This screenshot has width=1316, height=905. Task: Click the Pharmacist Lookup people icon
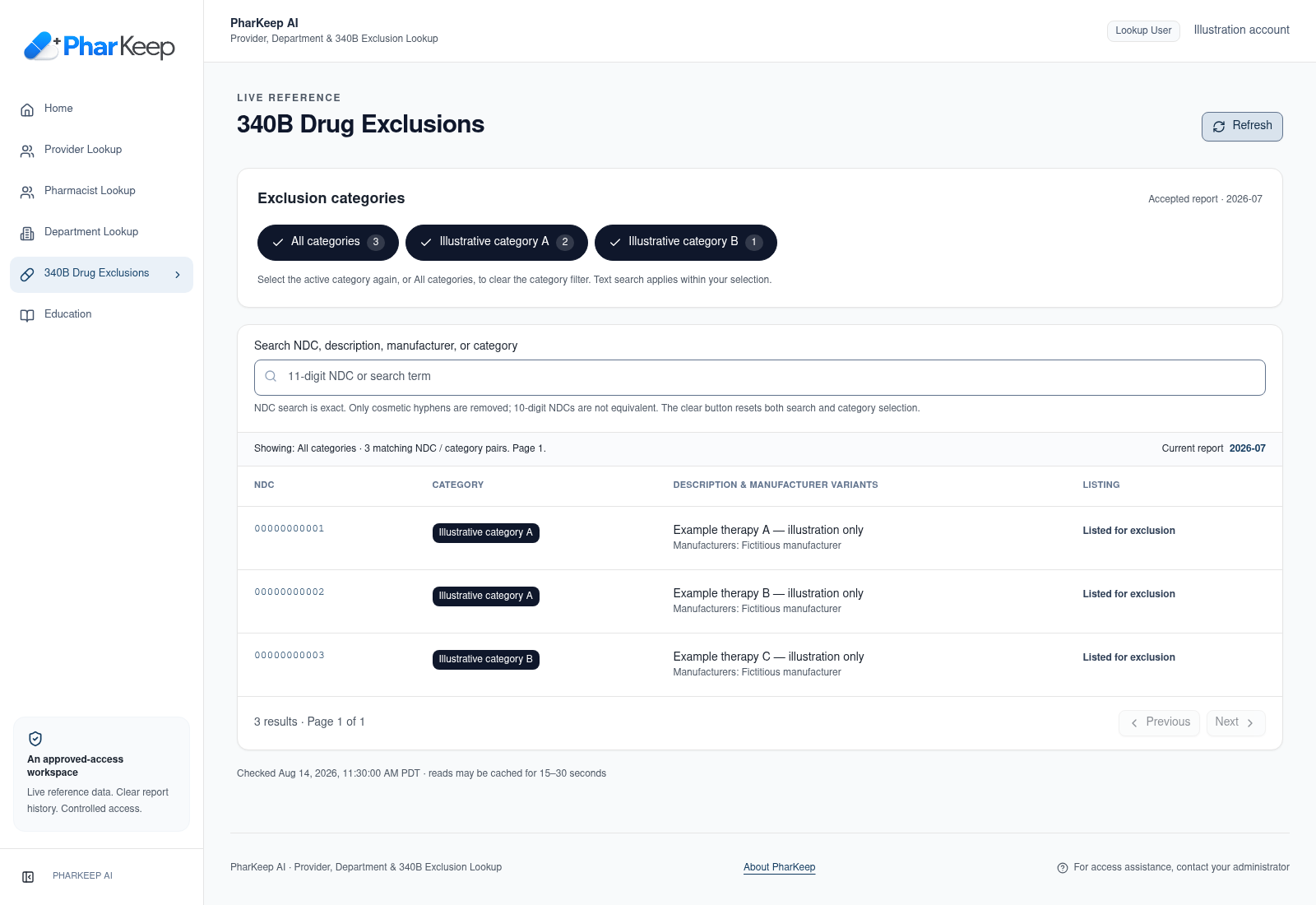(x=27, y=192)
